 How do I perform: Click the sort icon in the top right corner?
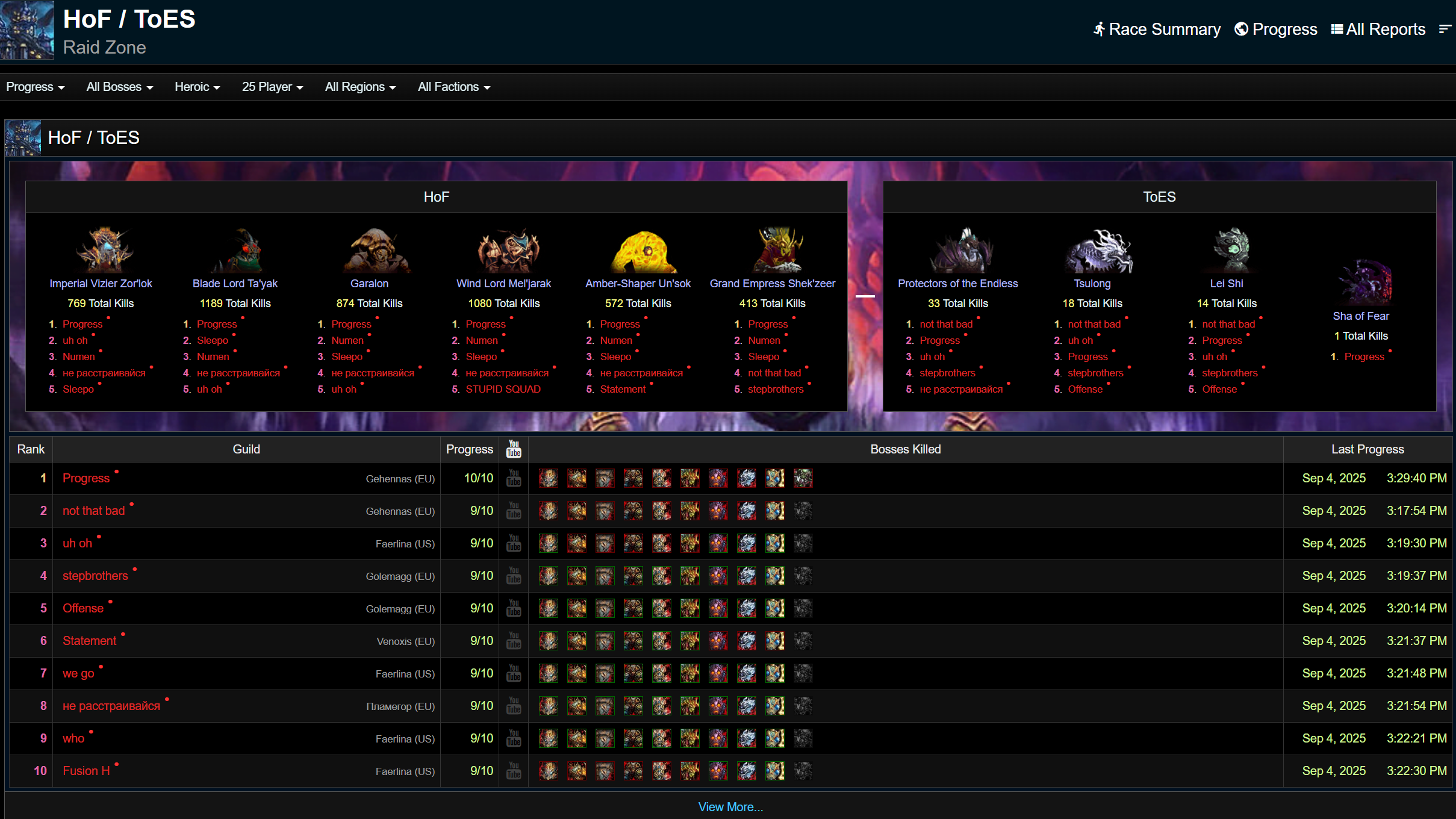click(x=1445, y=28)
